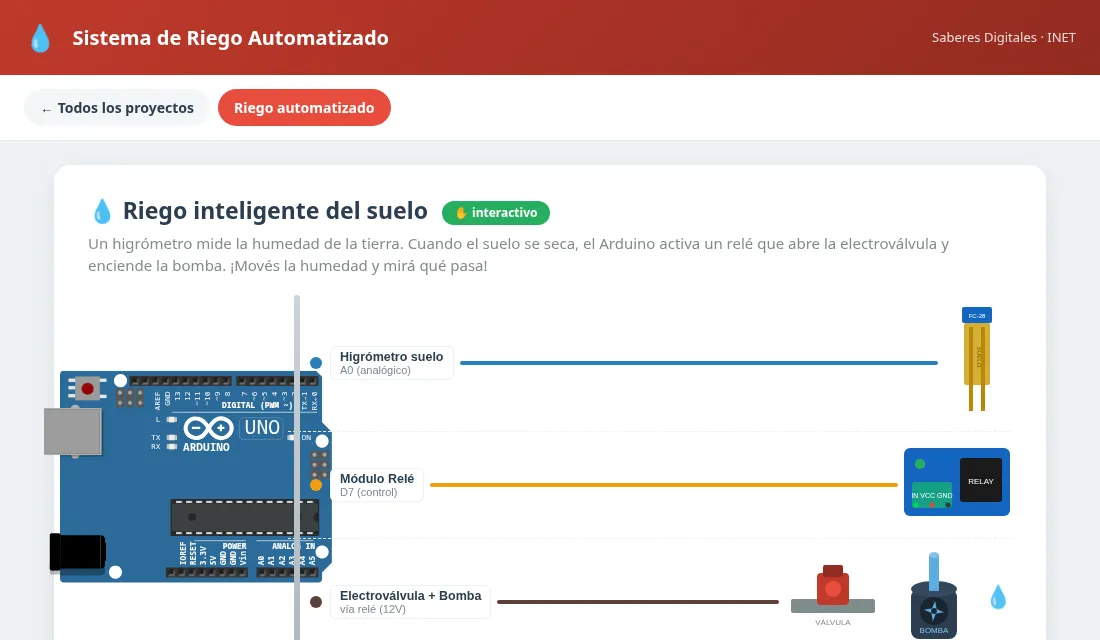Click the water drop beside the Riego inteligente title
The width and height of the screenshot is (1100, 640).
(102, 211)
